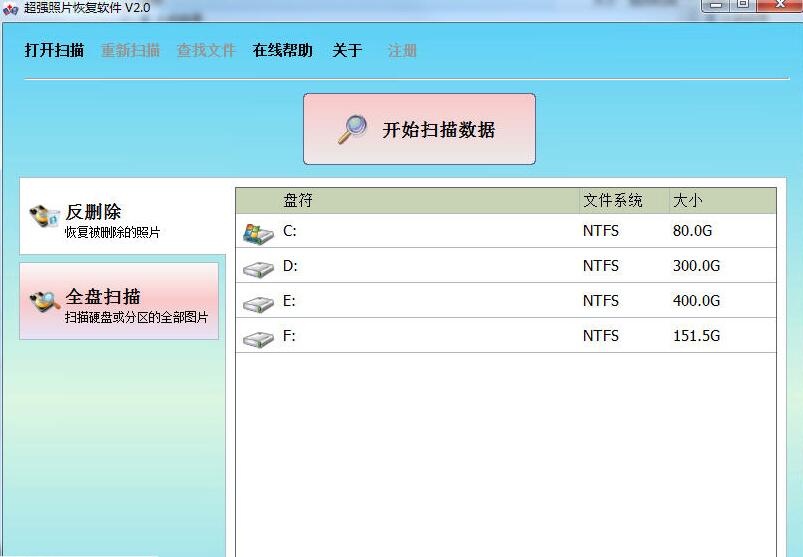Click the undelete recycle bin icon

tap(45, 217)
